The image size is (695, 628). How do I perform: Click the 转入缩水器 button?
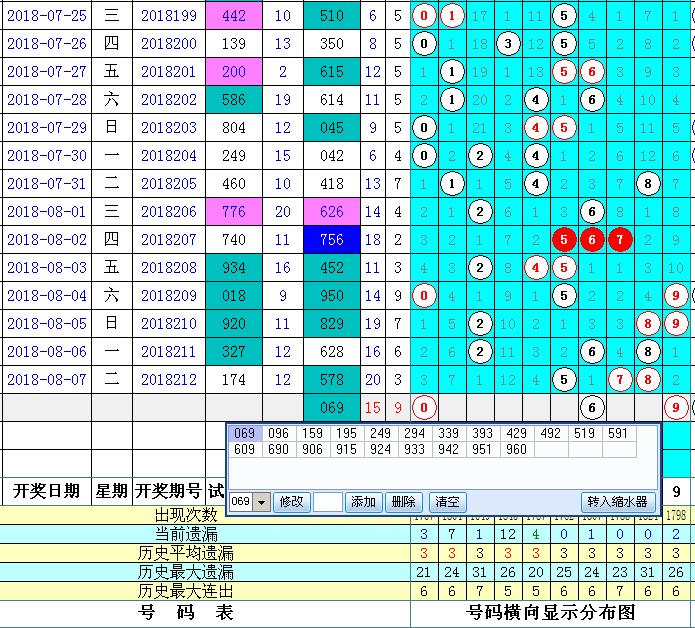pos(617,502)
